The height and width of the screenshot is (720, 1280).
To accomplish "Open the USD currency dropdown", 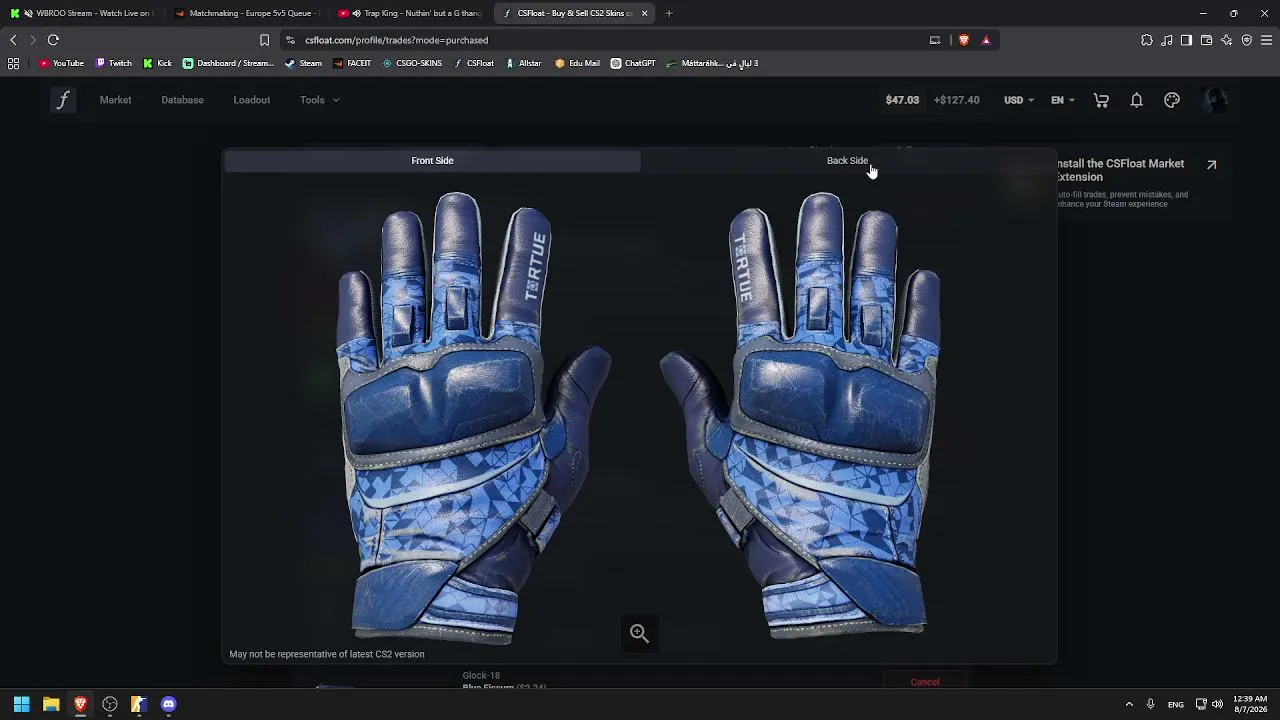I will click(x=1019, y=100).
